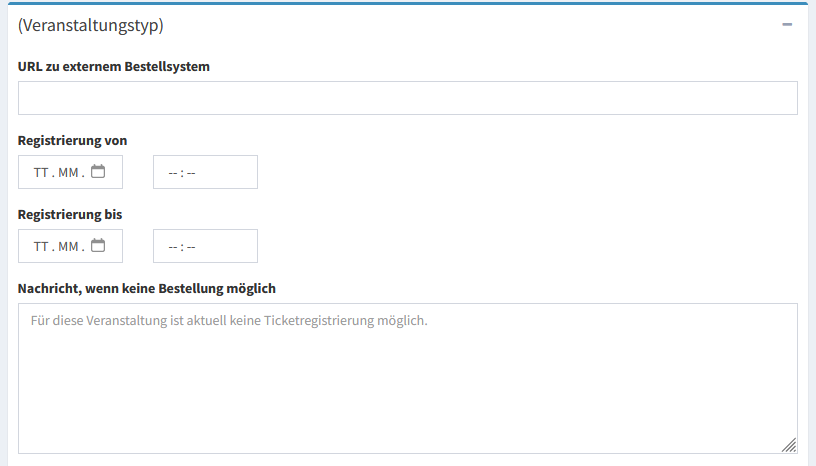Click the "Nachricht, wenn keine Bestellung möglich" label
Screen dimensions: 816x466
click(x=147, y=288)
